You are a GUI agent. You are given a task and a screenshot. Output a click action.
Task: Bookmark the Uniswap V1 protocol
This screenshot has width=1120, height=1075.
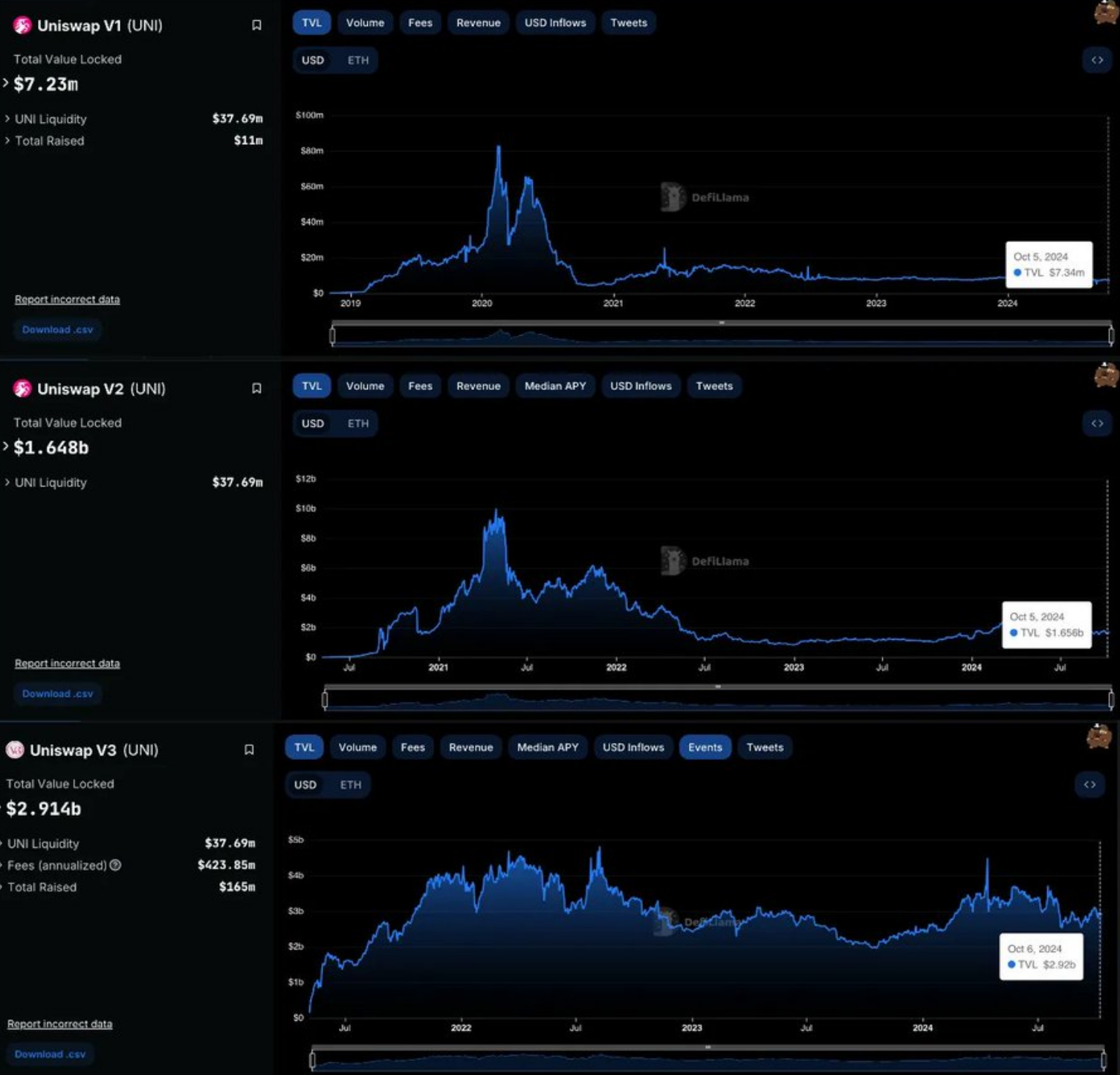pos(256,25)
